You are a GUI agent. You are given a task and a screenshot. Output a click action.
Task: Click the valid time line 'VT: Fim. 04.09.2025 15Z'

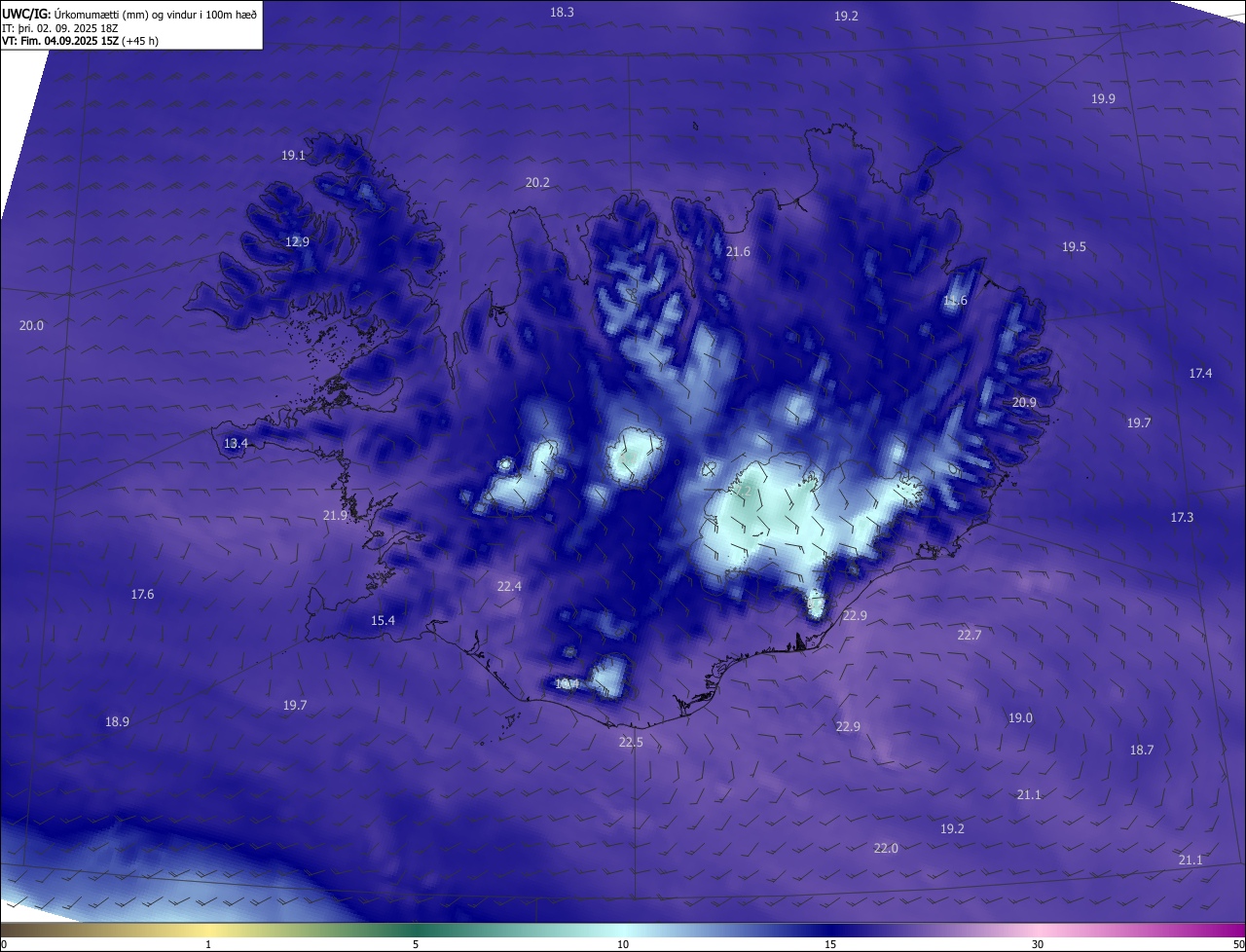click(x=80, y=42)
